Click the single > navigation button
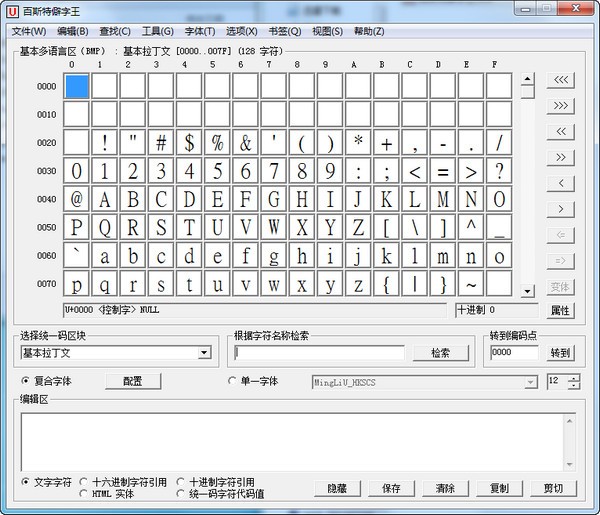The height and width of the screenshot is (515, 600). 561,209
